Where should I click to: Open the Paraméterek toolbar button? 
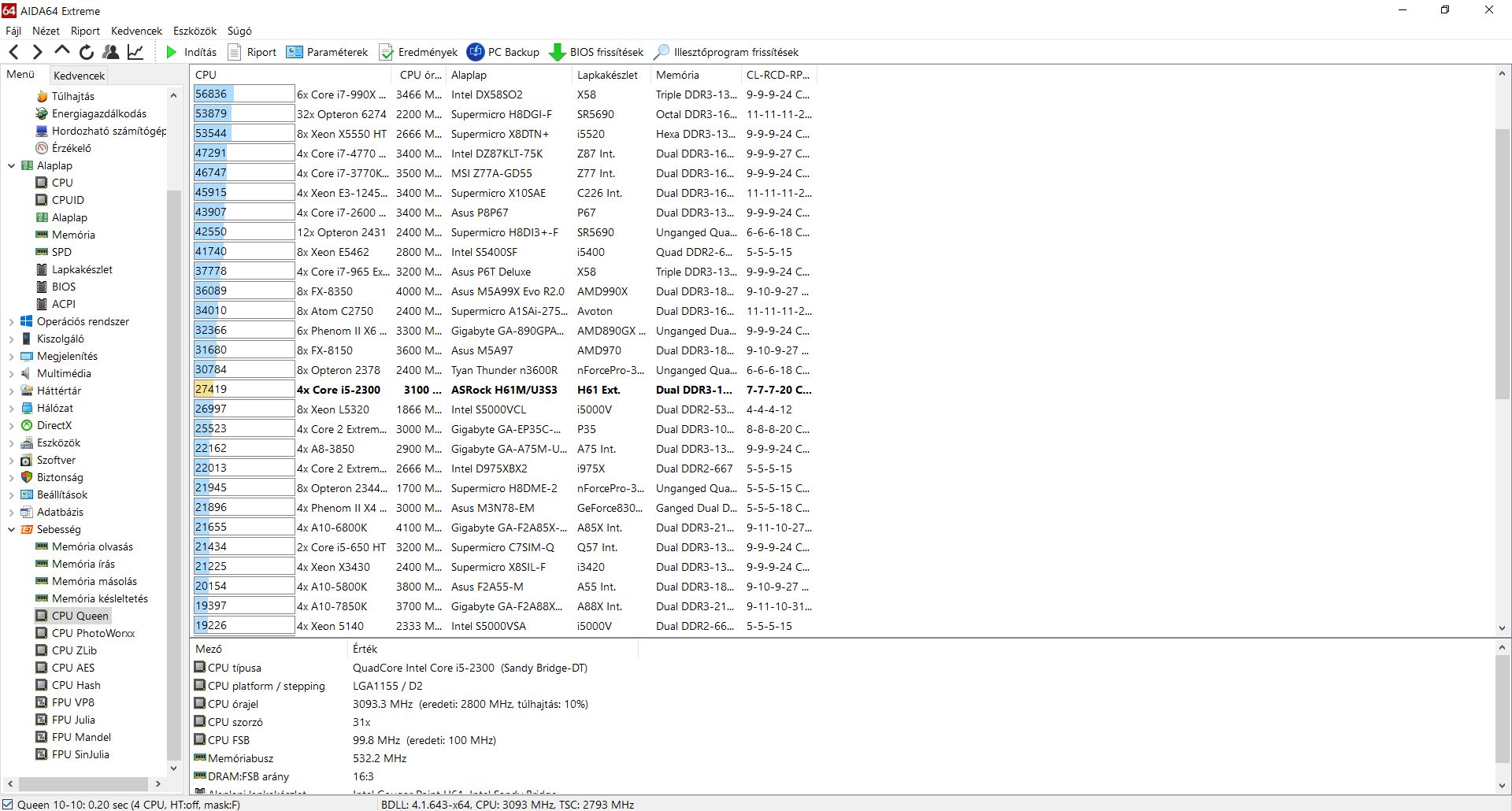point(327,52)
